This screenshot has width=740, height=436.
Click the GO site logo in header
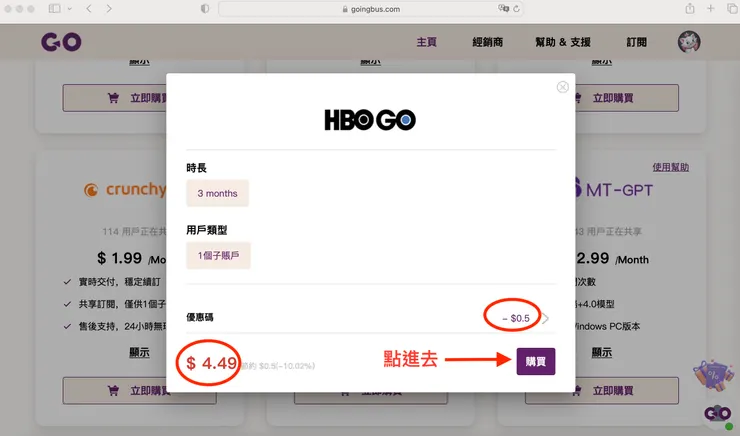[61, 42]
